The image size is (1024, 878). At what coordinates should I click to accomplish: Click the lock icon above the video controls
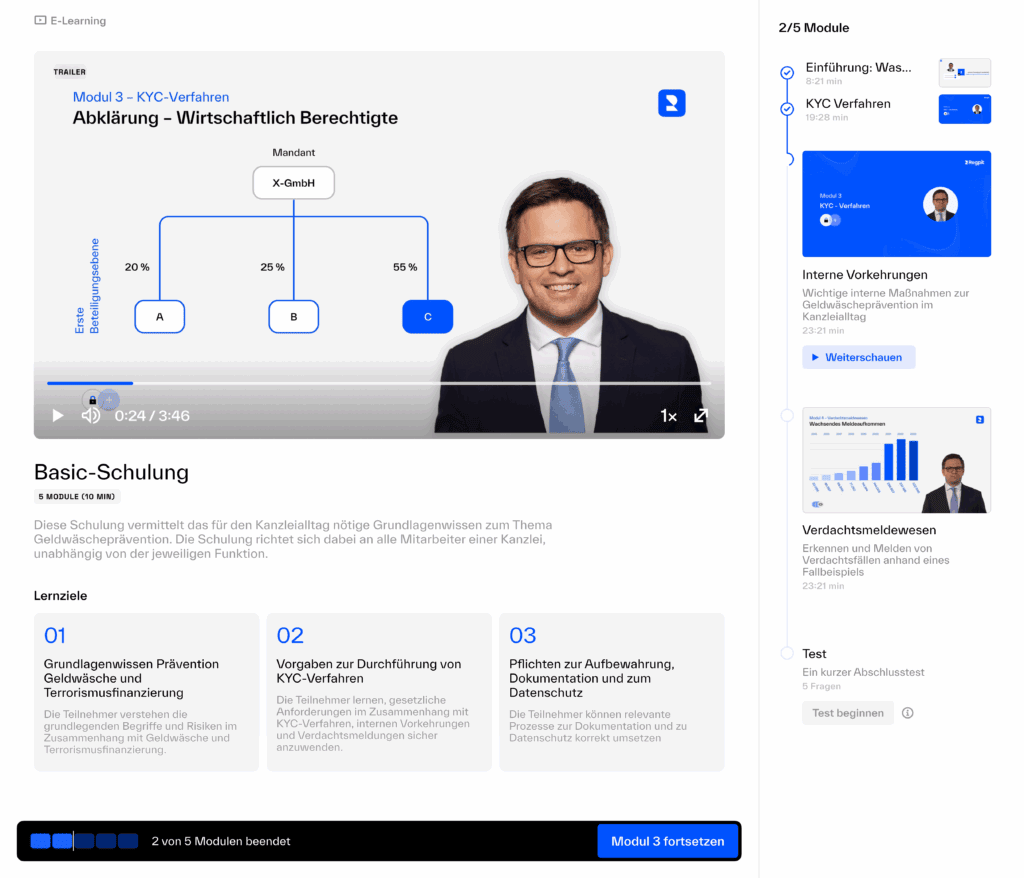point(93,400)
